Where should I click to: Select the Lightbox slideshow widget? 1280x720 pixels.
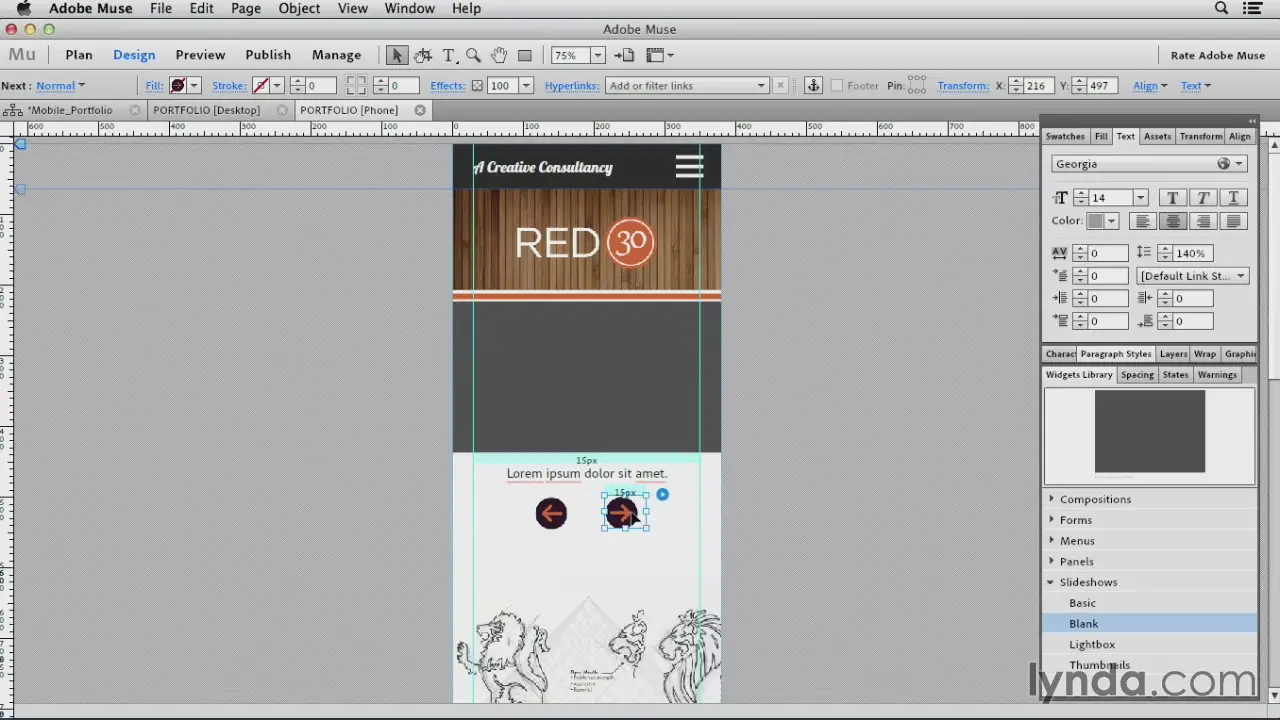(x=1149, y=644)
